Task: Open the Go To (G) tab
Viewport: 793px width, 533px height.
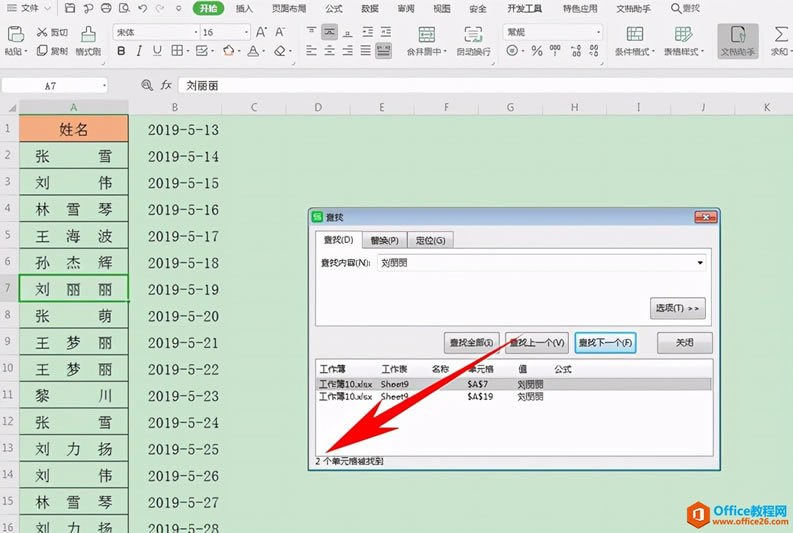Action: 430,240
